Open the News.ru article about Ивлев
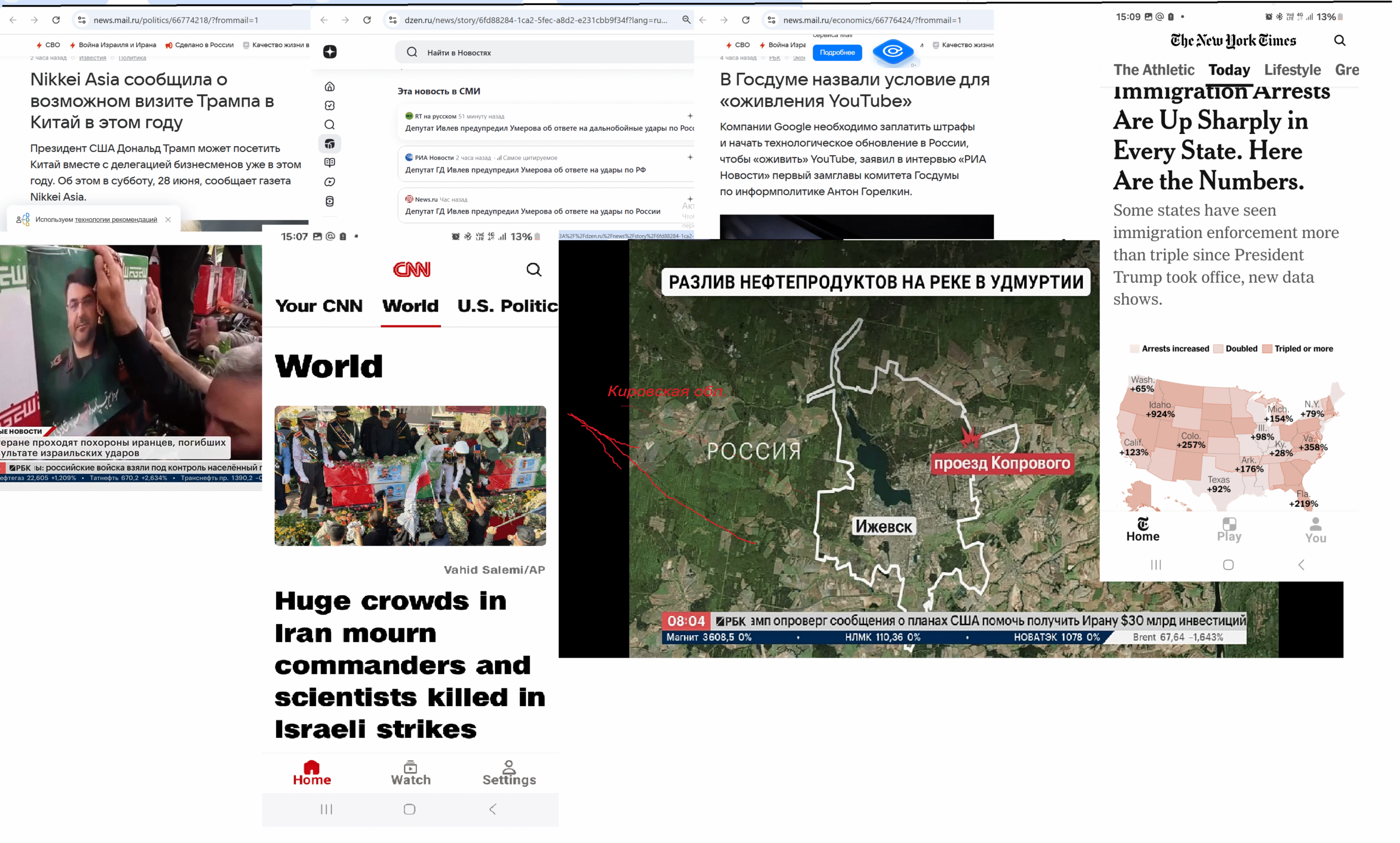Viewport: 1400px width, 843px height. pyautogui.click(x=533, y=211)
